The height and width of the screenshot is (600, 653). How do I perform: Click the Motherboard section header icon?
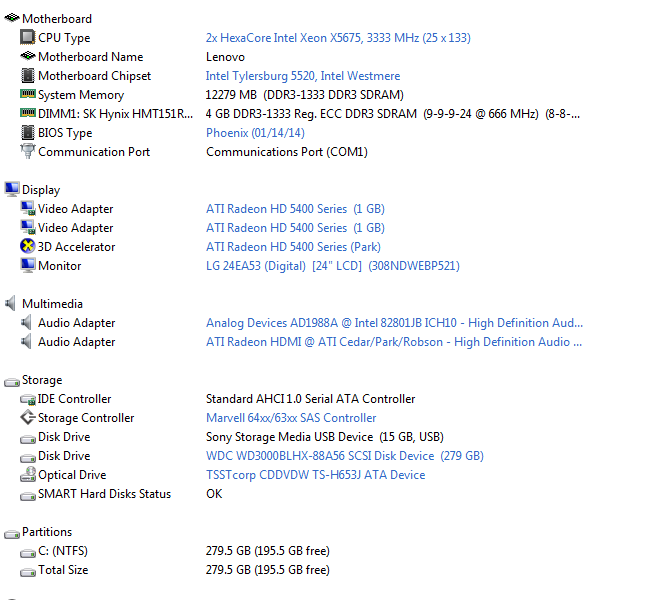(12, 18)
